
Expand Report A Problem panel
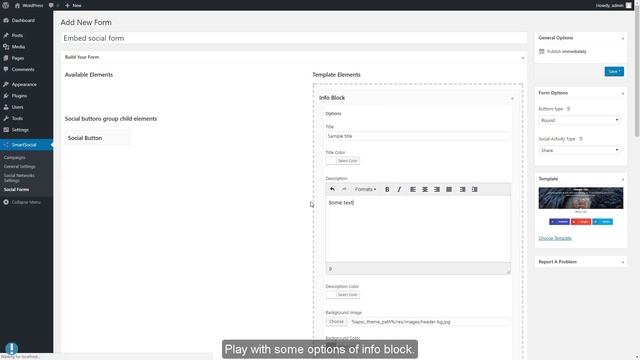[623, 262]
